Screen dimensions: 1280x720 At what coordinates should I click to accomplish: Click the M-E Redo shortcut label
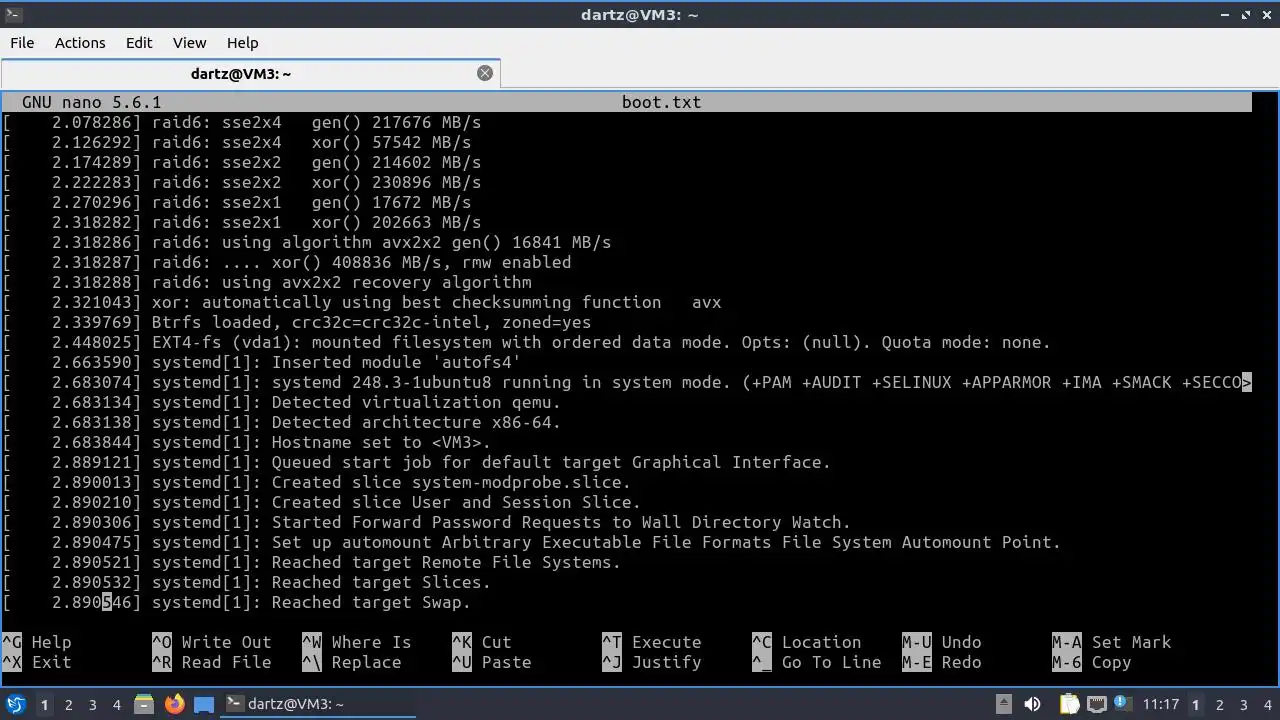click(x=942, y=662)
